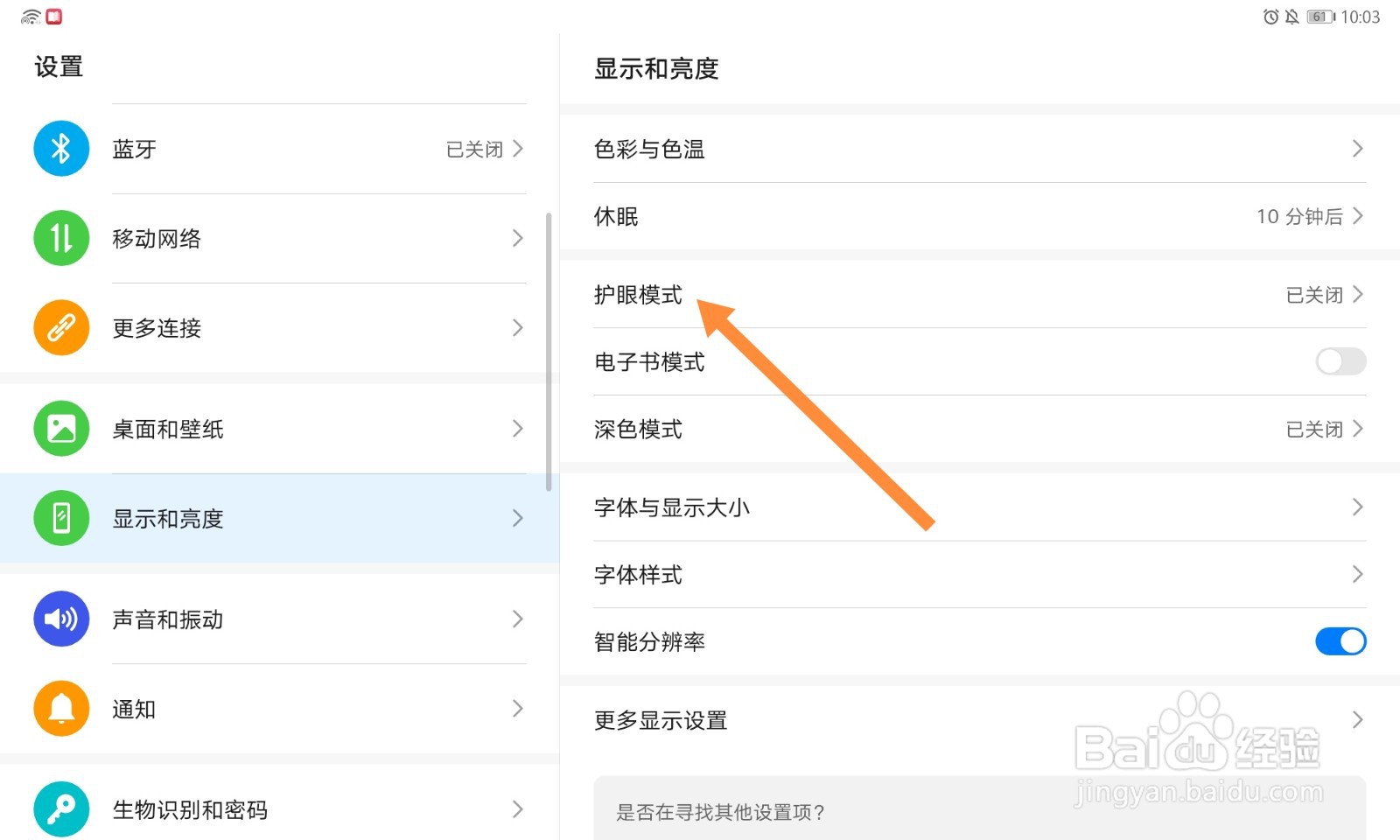Tap the orange Notifications bell icon
The image size is (1400, 840).
61,709
